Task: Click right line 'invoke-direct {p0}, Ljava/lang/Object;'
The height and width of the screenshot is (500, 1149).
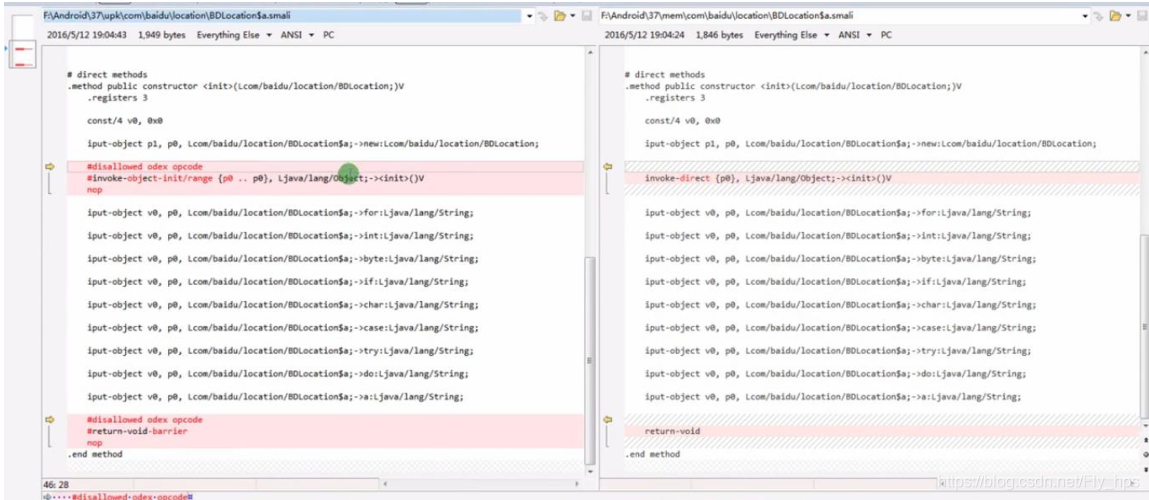Action: click(x=769, y=178)
